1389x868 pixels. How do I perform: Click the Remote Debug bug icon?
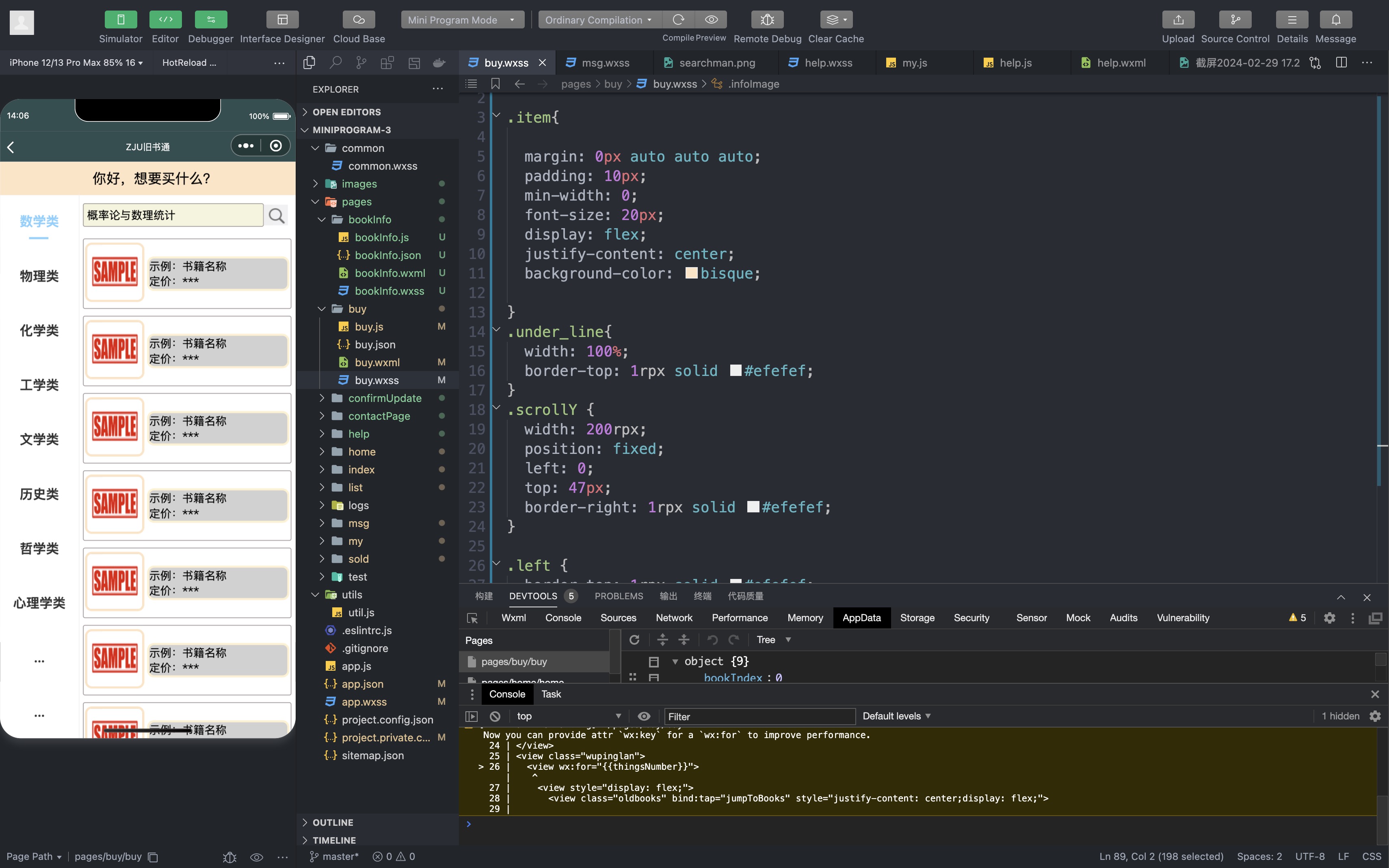pyautogui.click(x=766, y=19)
